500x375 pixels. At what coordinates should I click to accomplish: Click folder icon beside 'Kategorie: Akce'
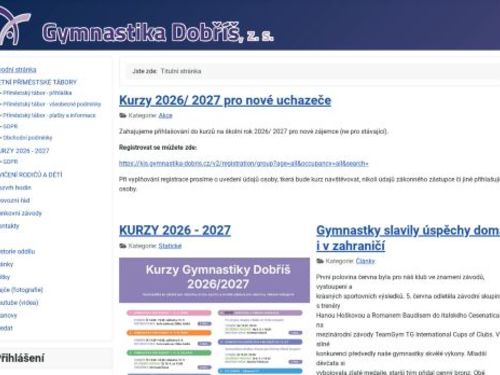pos(123,115)
